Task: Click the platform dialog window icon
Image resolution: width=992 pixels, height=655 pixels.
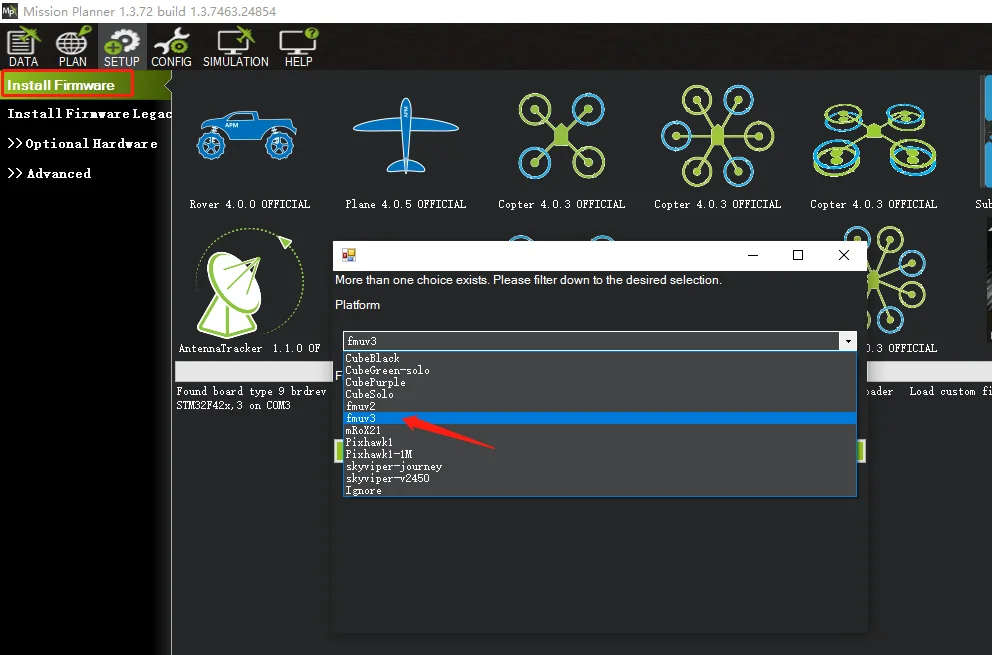Action: pos(349,255)
